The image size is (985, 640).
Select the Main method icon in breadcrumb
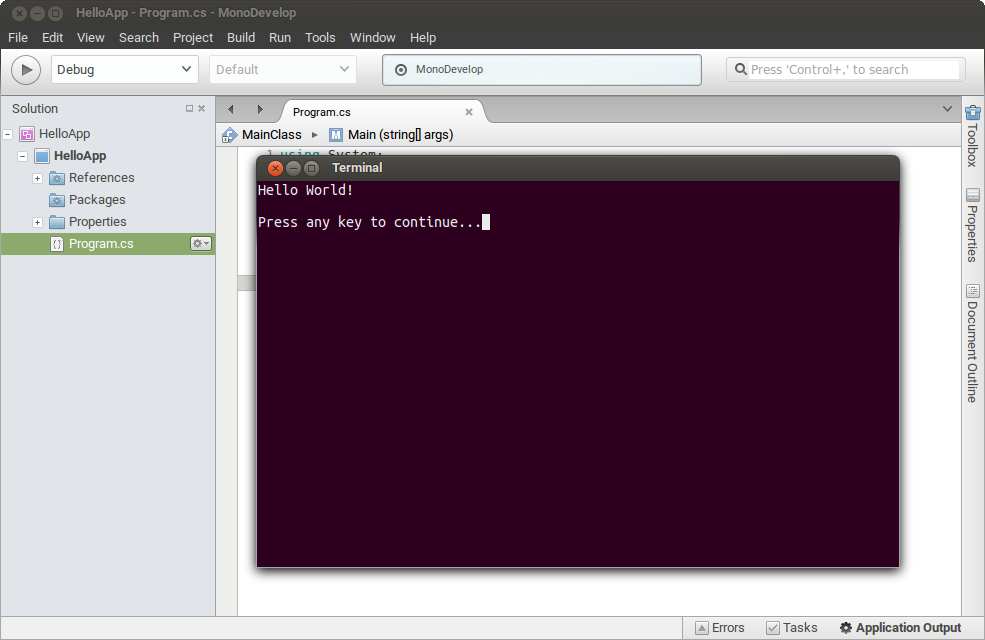pyautogui.click(x=335, y=134)
